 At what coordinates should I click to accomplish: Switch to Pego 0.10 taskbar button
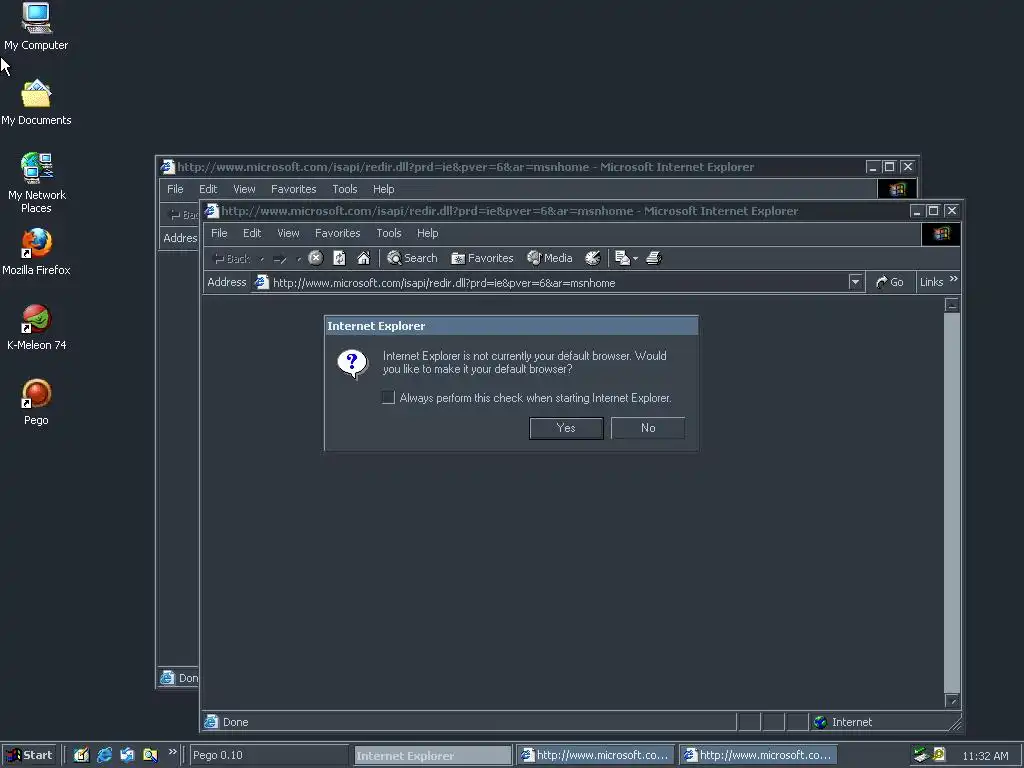tap(268, 755)
